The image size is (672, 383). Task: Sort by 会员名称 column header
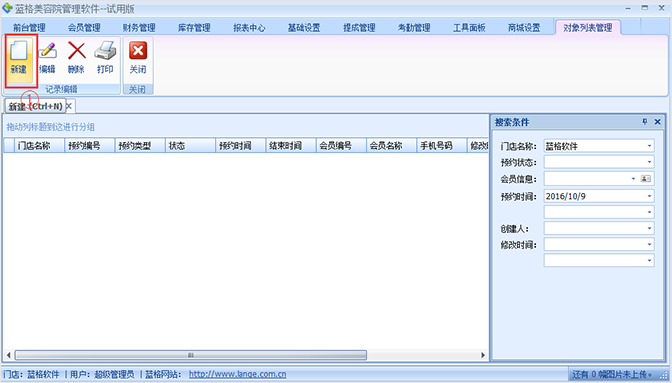pyautogui.click(x=391, y=146)
